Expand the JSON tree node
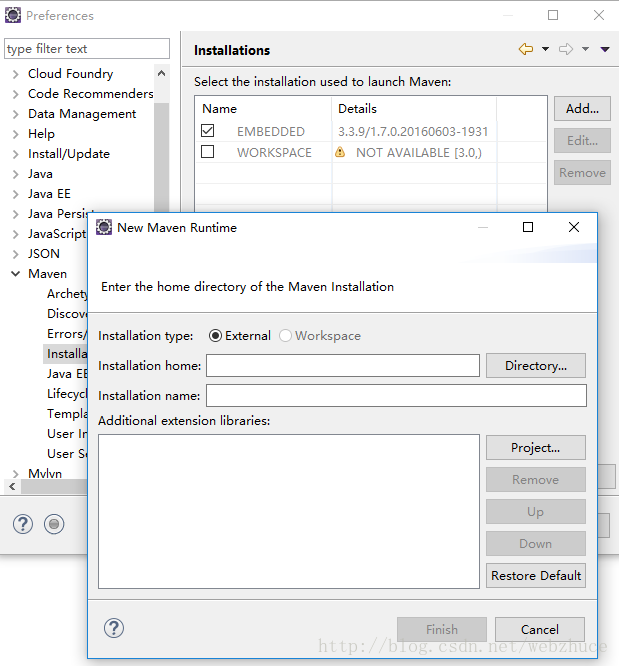Viewport: 619px width, 666px height. coord(16,254)
